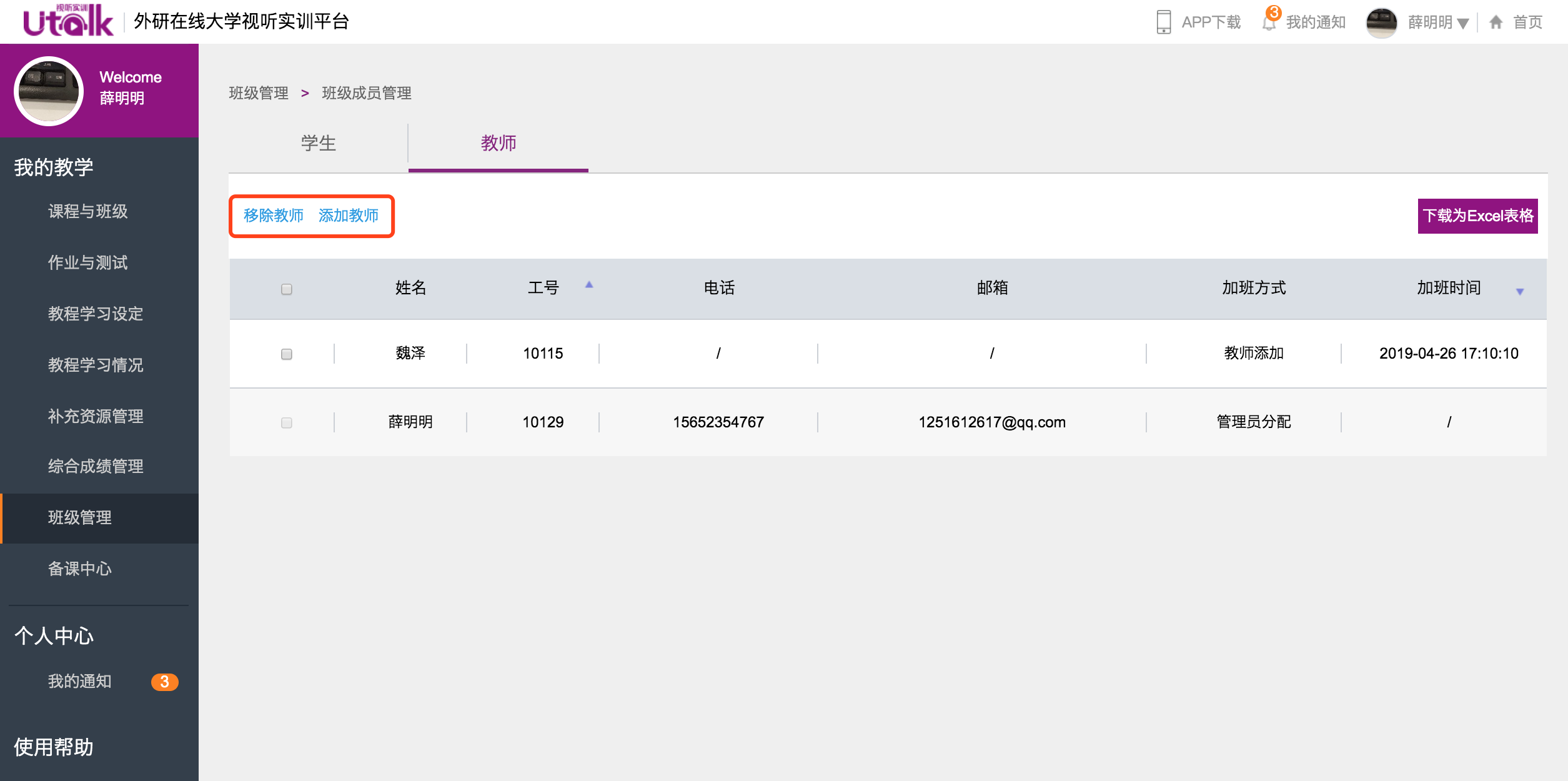Open the 薛明明 user dropdown in header
This screenshot has height=781, width=1568.
click(x=1438, y=22)
